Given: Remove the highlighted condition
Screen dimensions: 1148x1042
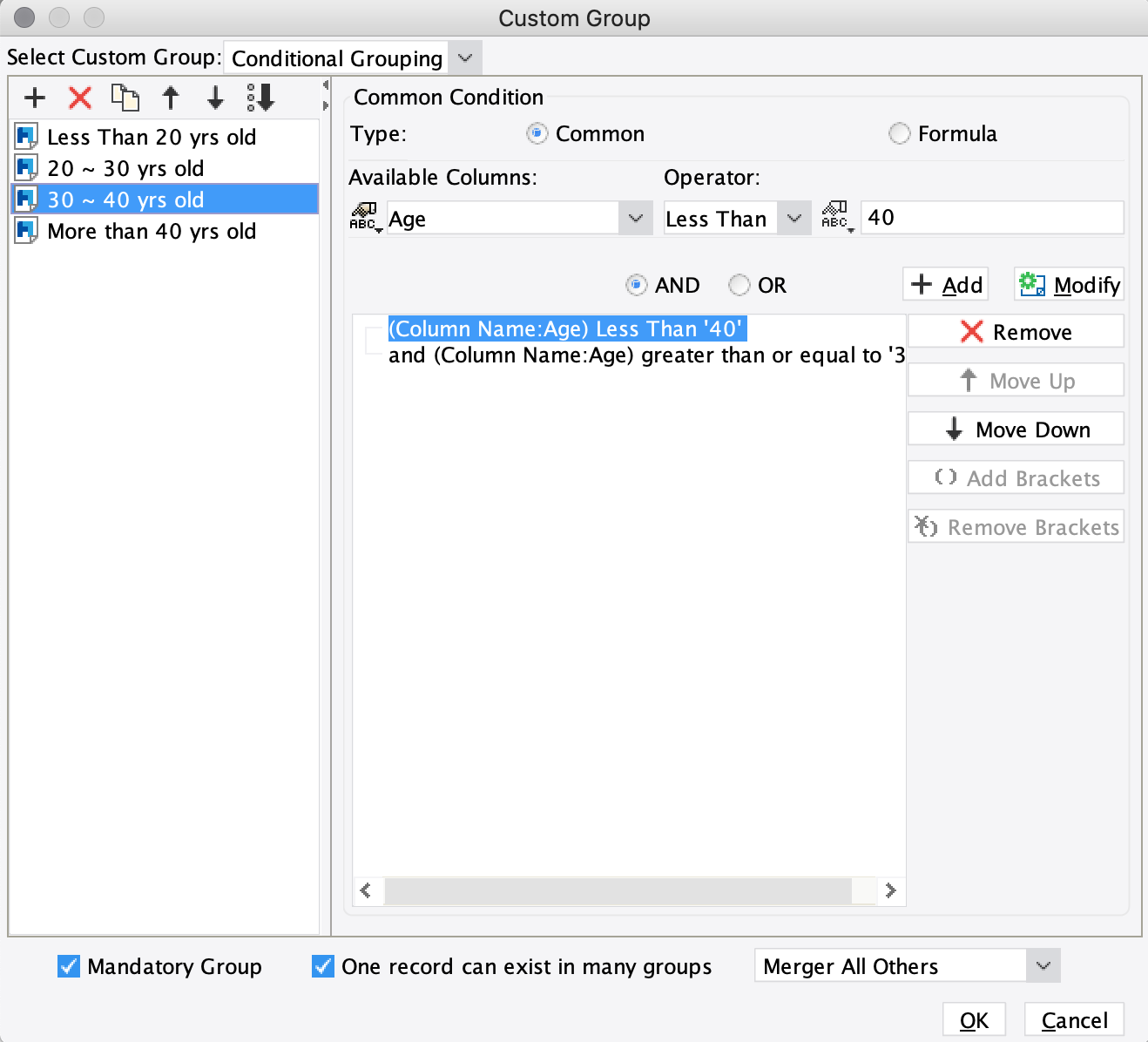Looking at the screenshot, I should [1015, 331].
